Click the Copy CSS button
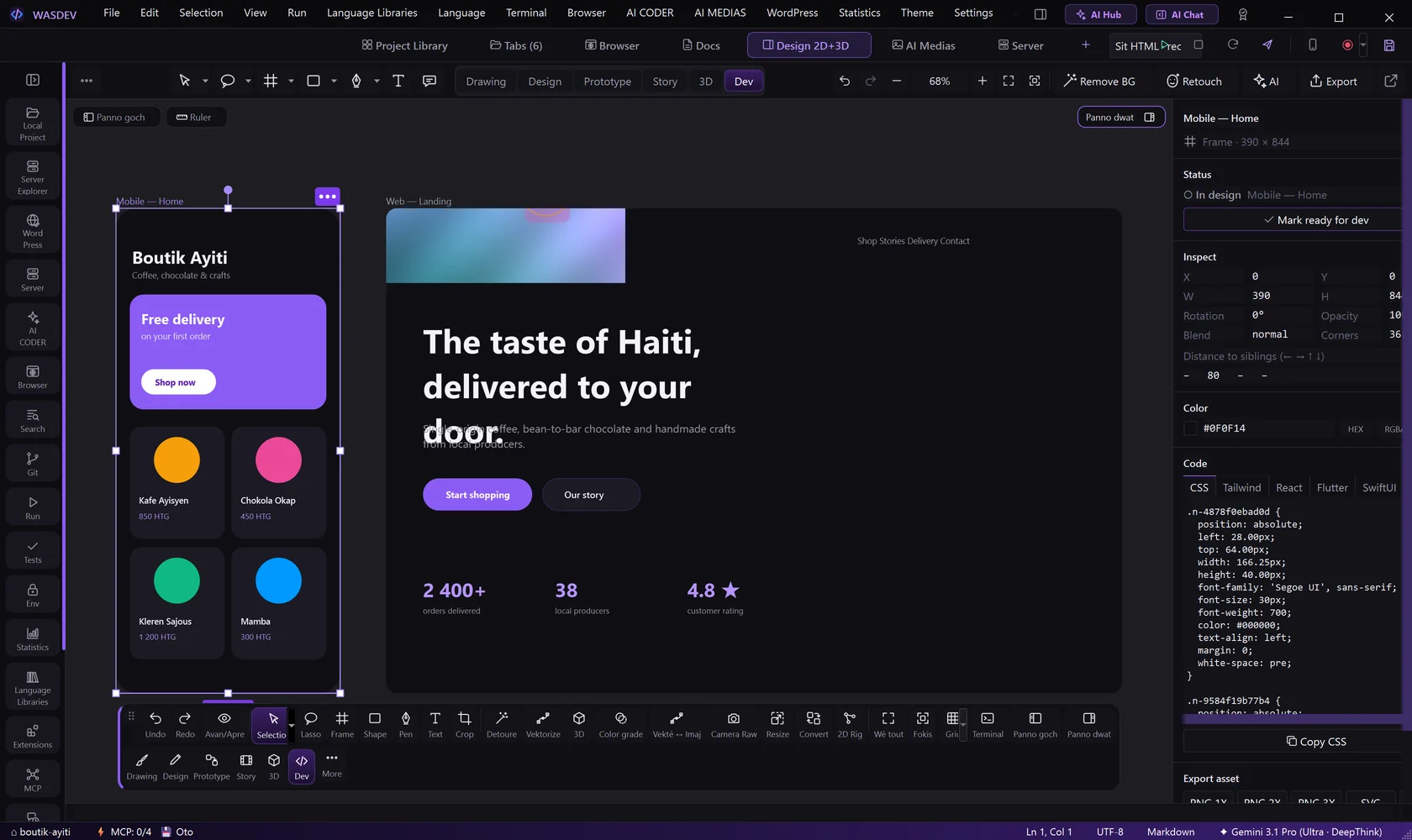The width and height of the screenshot is (1412, 840). 1316,741
